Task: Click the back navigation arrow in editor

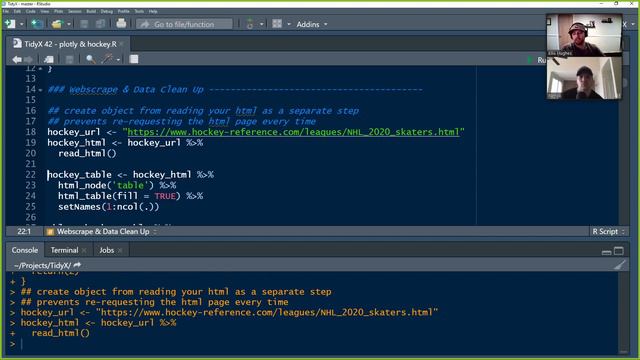Action: pyautogui.click(x=17, y=60)
